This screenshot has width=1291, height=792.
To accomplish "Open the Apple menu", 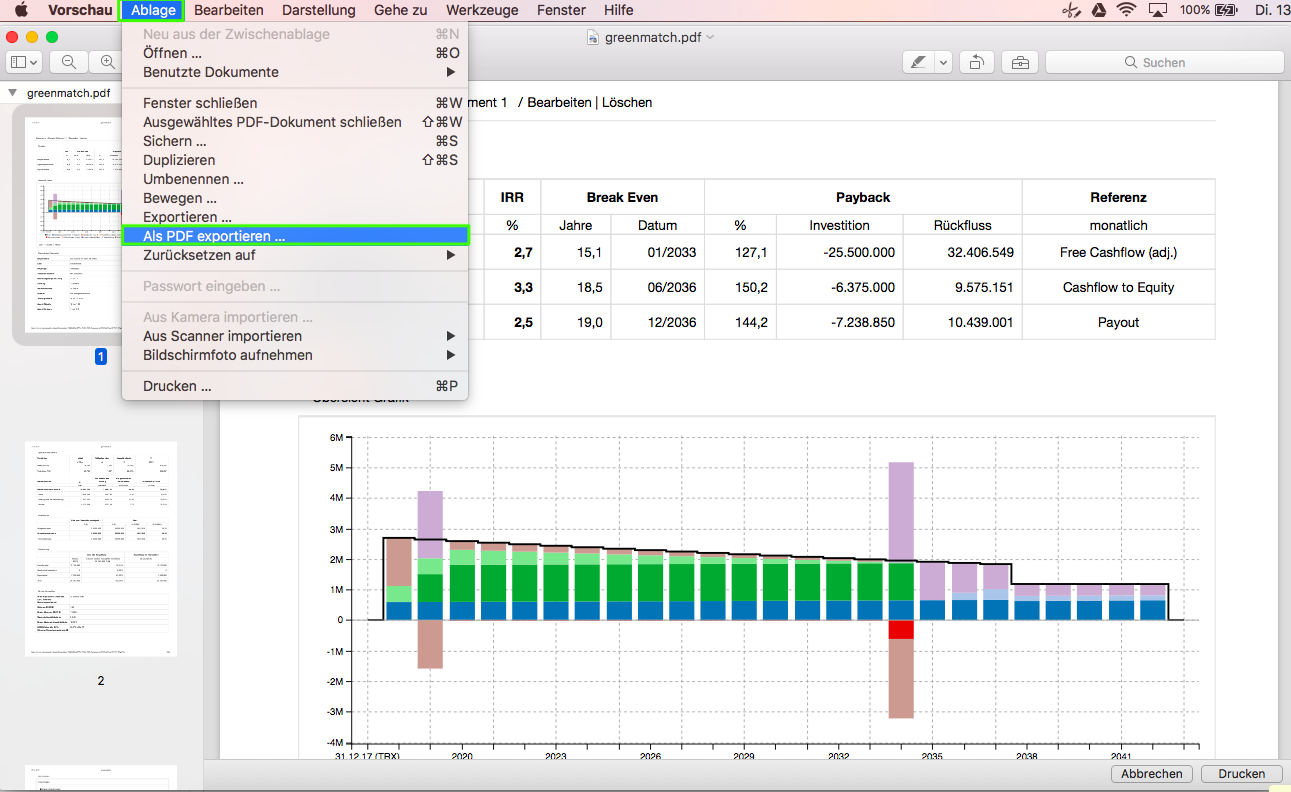I will (20, 10).
